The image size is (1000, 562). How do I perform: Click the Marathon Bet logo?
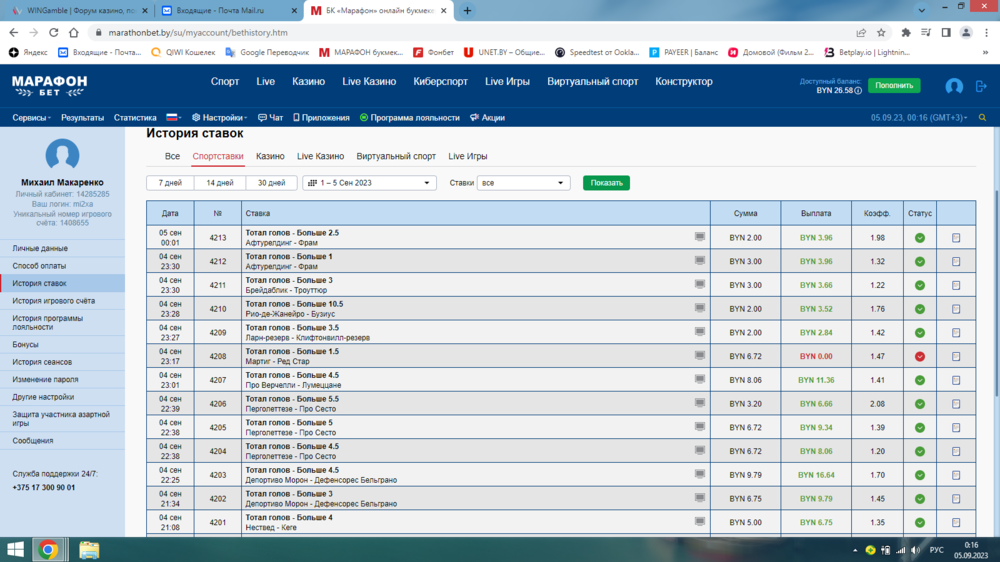point(50,86)
